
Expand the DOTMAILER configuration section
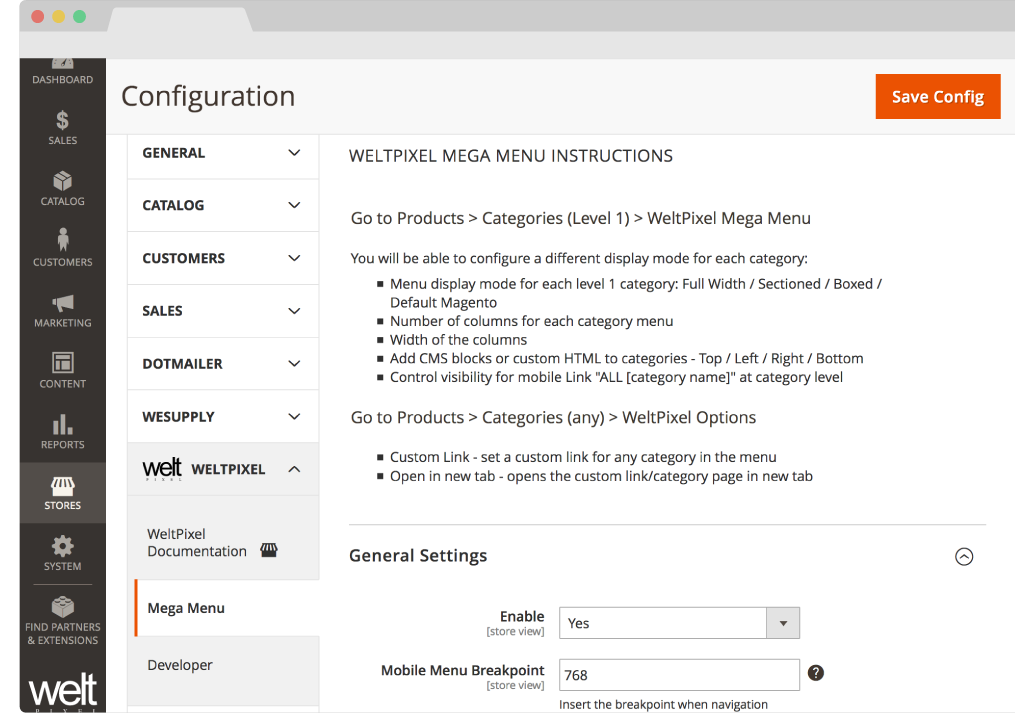[222, 363]
